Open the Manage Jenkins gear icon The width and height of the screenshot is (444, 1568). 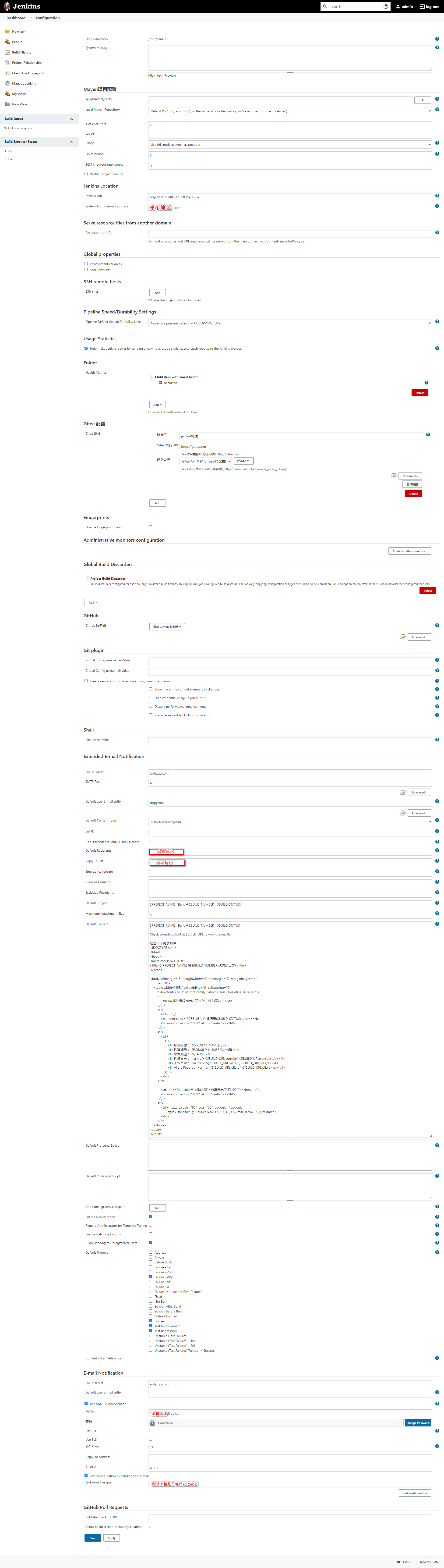[x=7, y=83]
